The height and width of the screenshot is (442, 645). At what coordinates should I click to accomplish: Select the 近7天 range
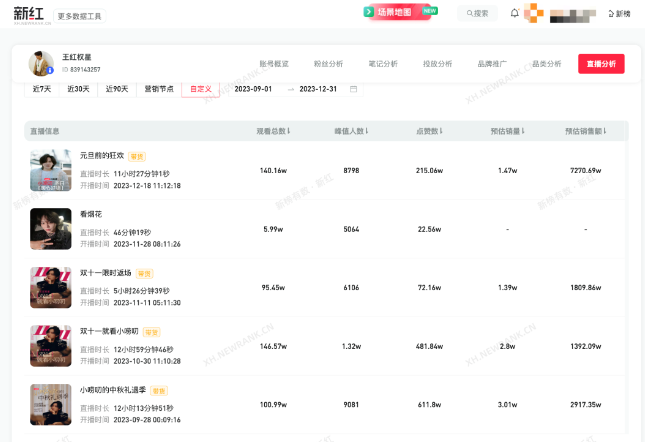point(42,89)
